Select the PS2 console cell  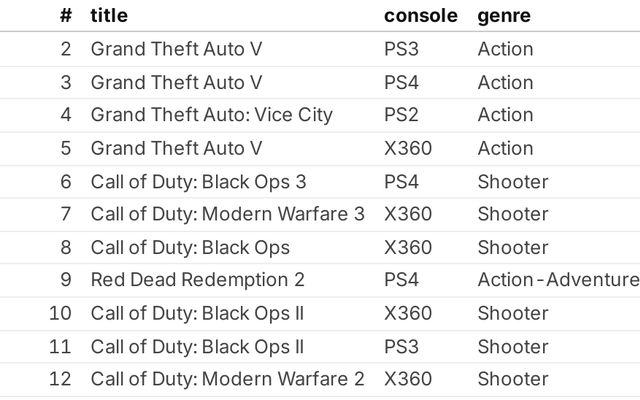tap(403, 115)
